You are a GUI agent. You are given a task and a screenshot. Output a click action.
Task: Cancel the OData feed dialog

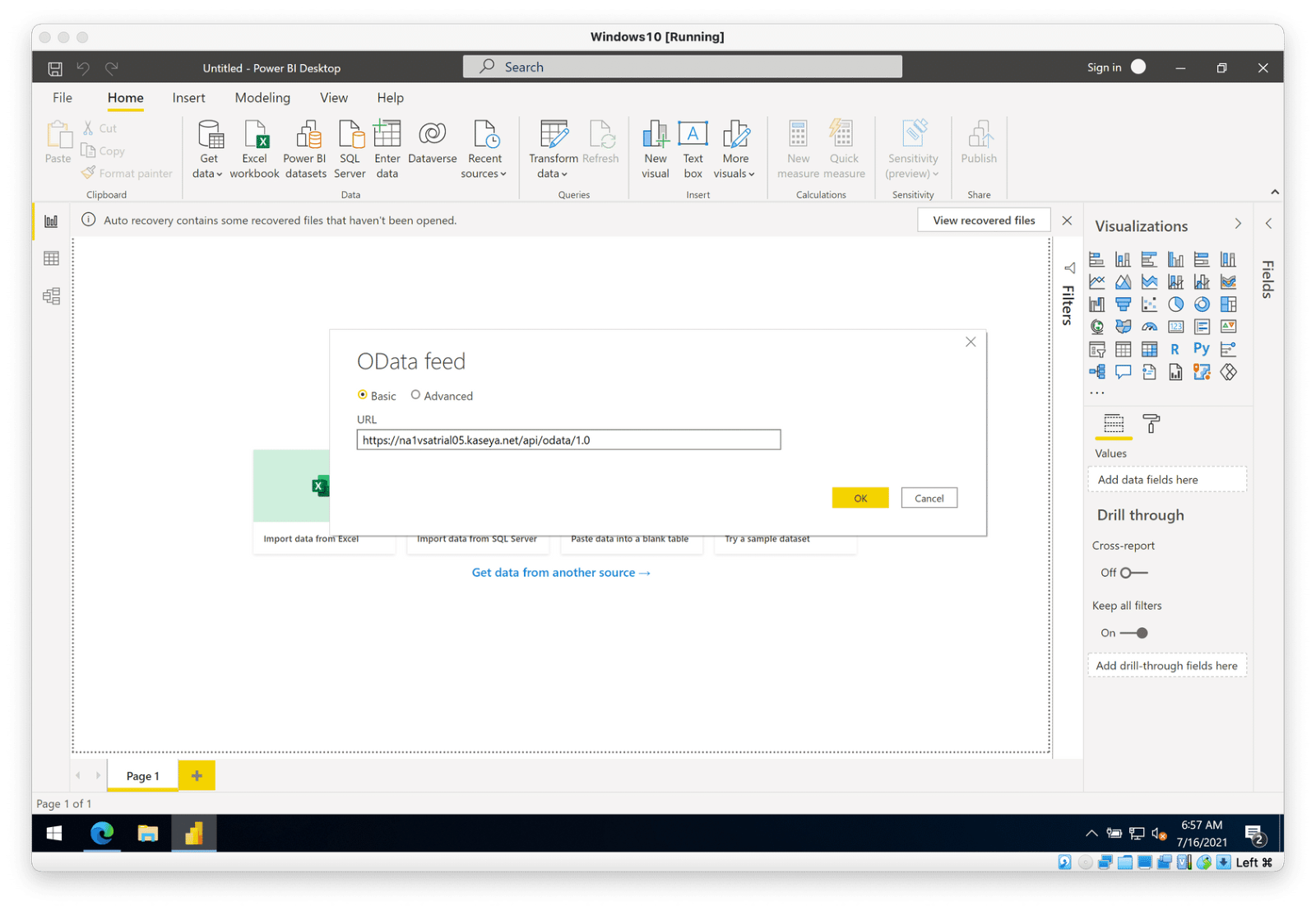[x=929, y=498]
